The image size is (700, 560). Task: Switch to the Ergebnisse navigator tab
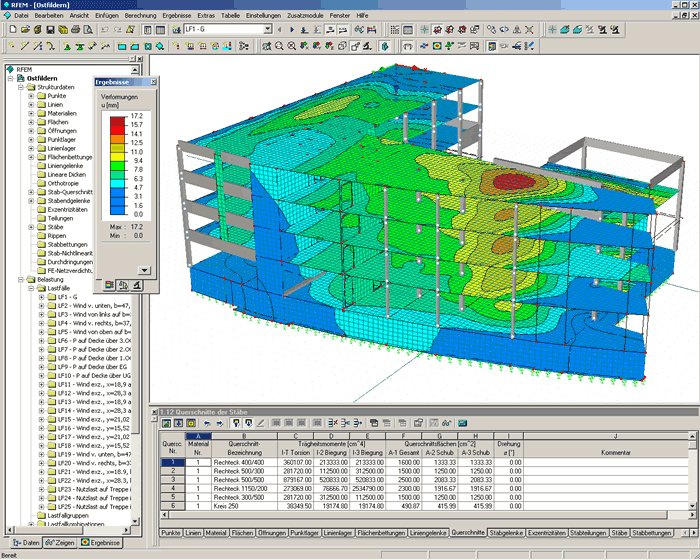point(101,543)
